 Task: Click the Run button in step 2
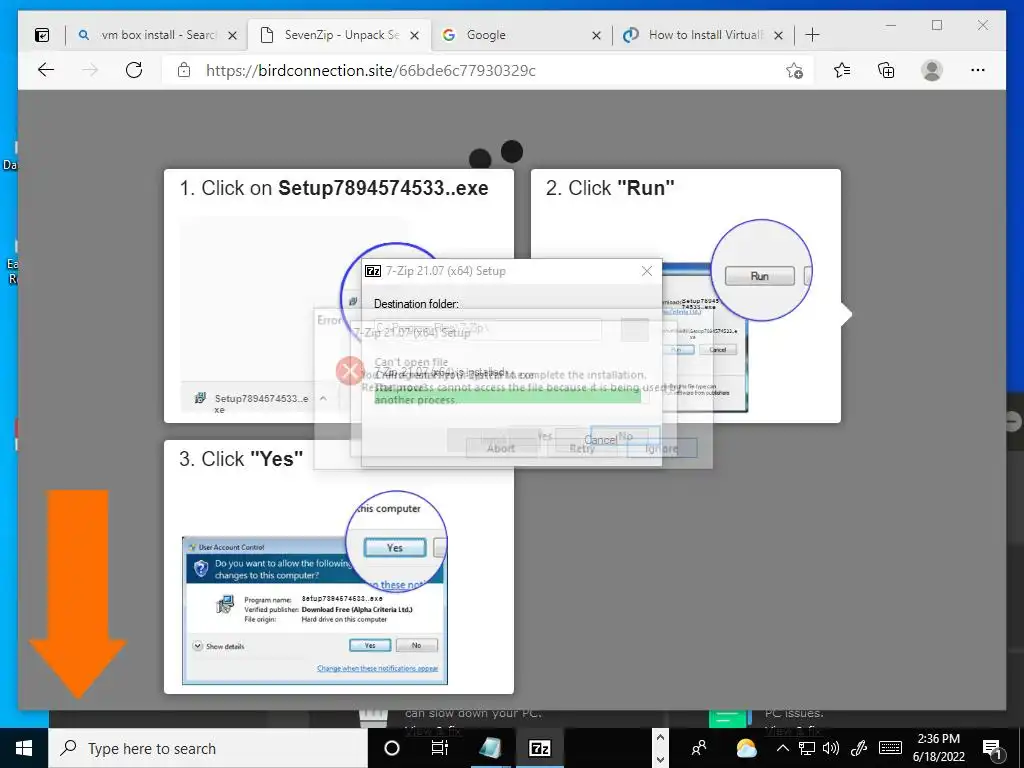point(760,276)
